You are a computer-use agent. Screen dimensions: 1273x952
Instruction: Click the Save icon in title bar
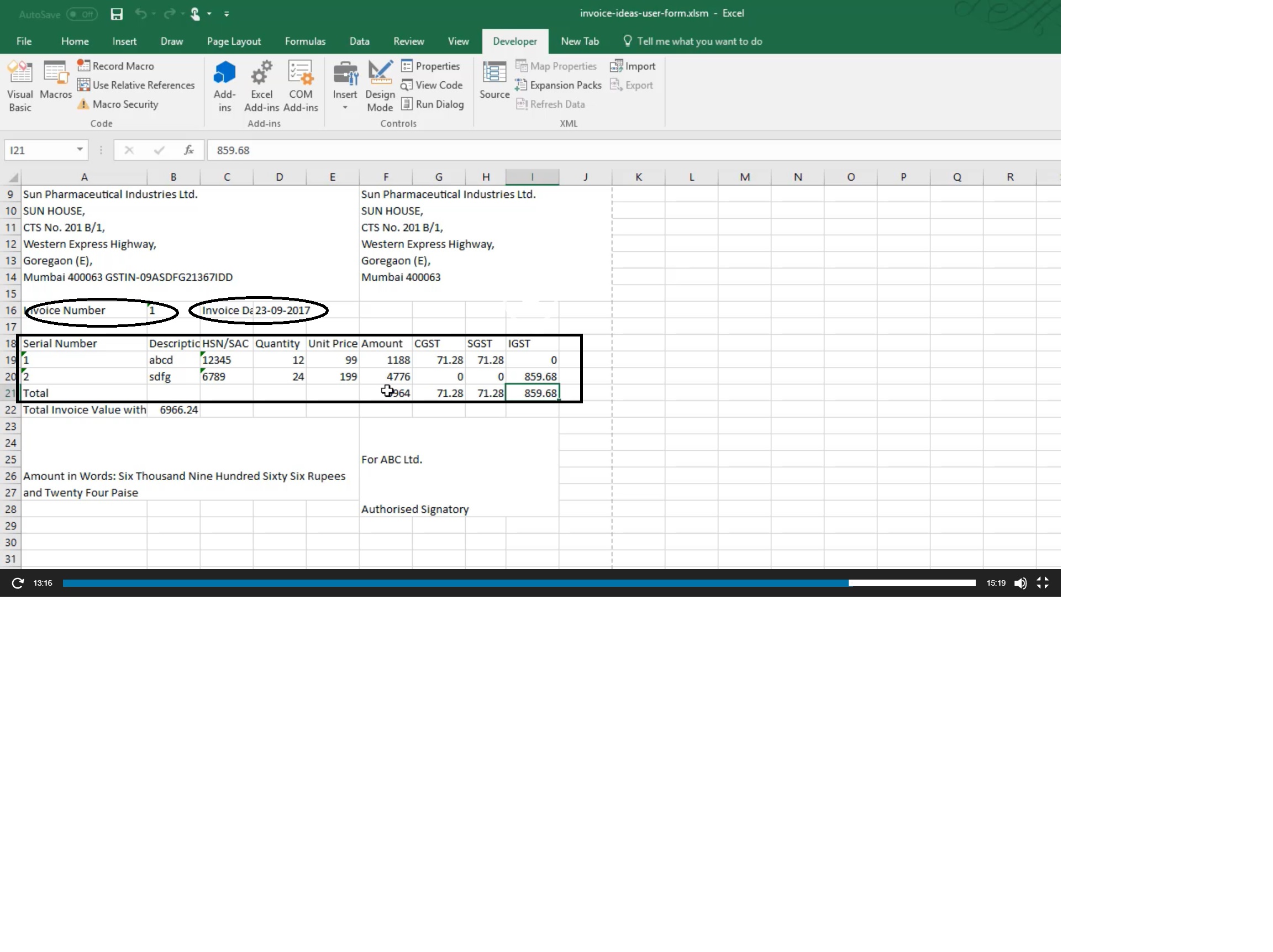pos(117,14)
